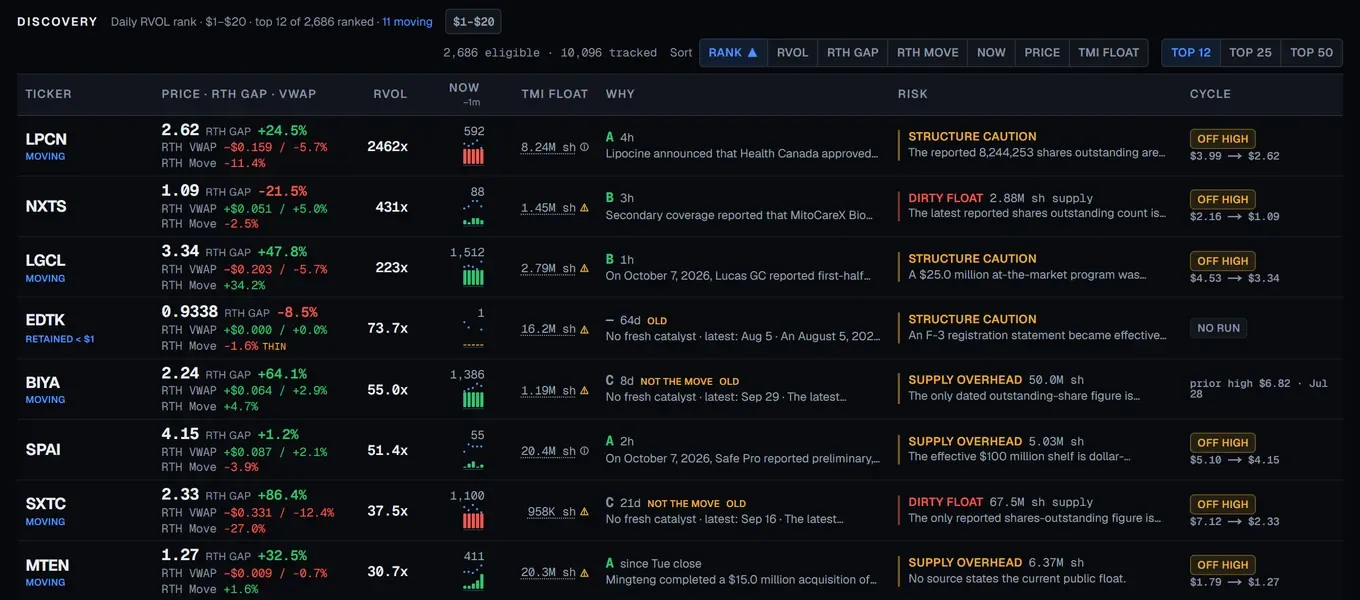The height and width of the screenshot is (600, 1360).
Task: Open the MTEN ticker
Action: 47,565
